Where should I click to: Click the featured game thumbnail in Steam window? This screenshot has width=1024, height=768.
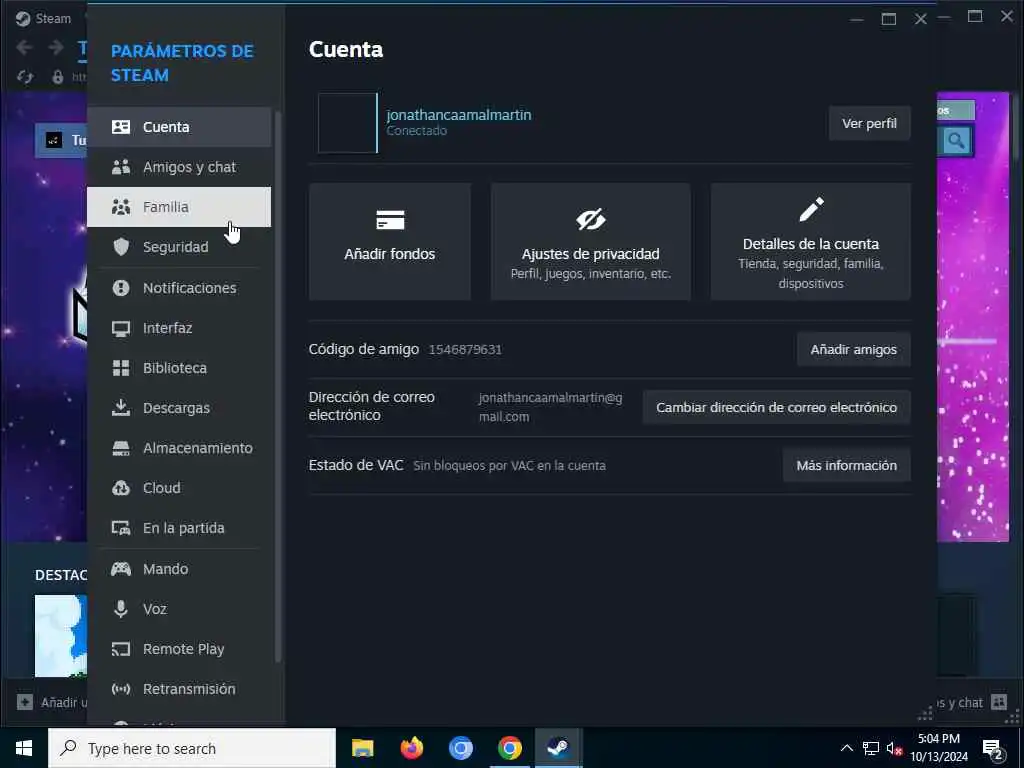click(x=61, y=635)
